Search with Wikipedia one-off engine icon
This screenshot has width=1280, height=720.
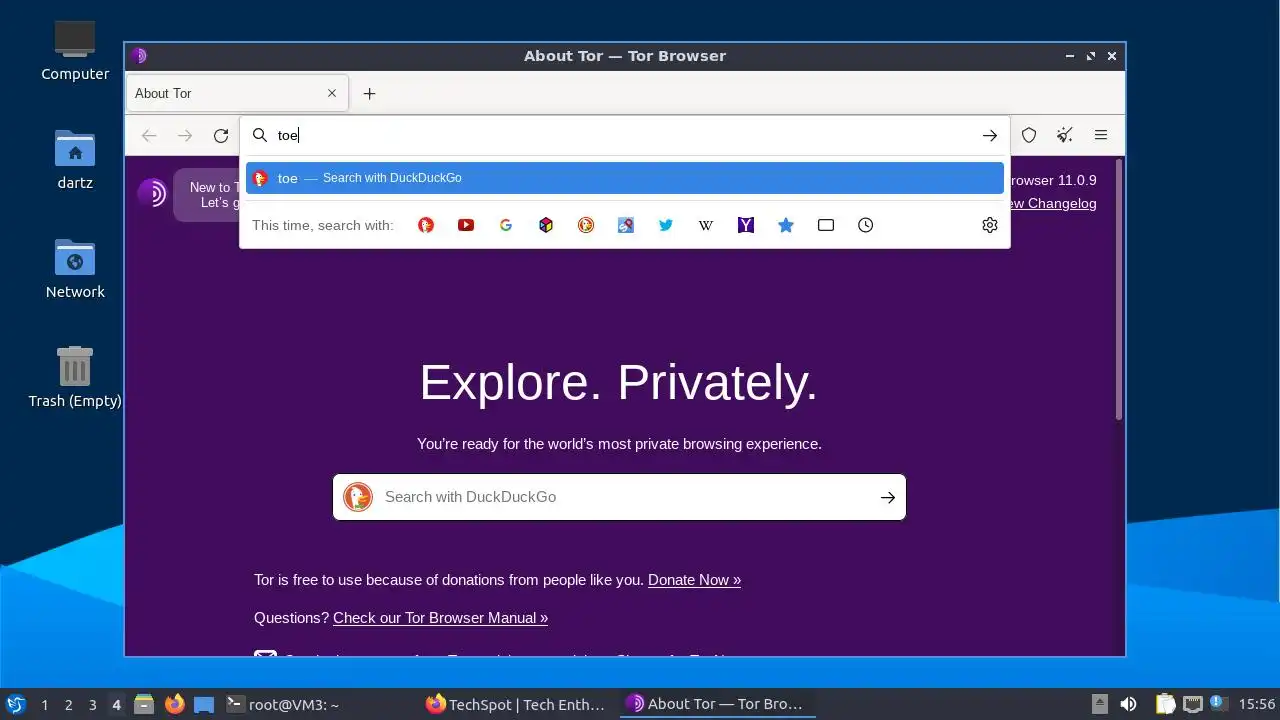[x=706, y=225]
